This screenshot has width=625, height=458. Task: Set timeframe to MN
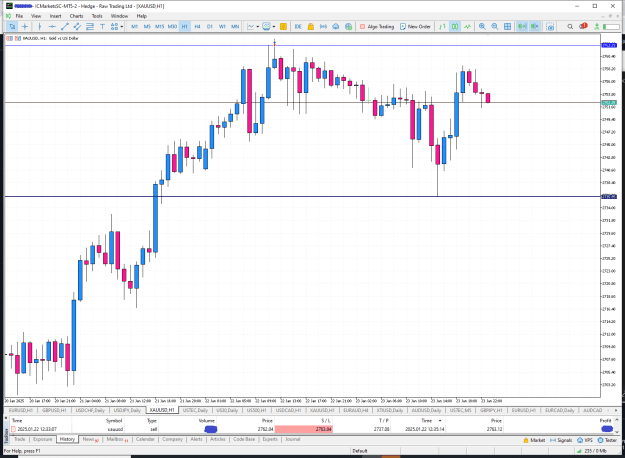235,27
